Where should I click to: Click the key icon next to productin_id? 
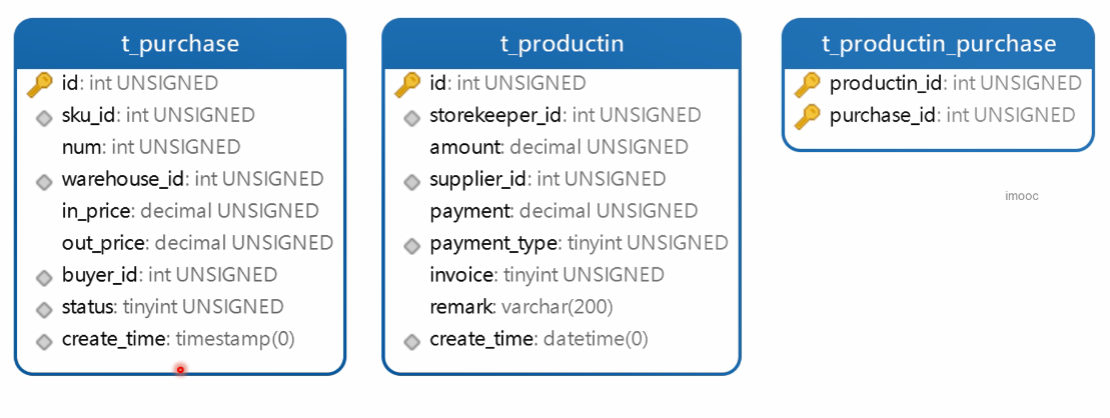click(x=808, y=84)
